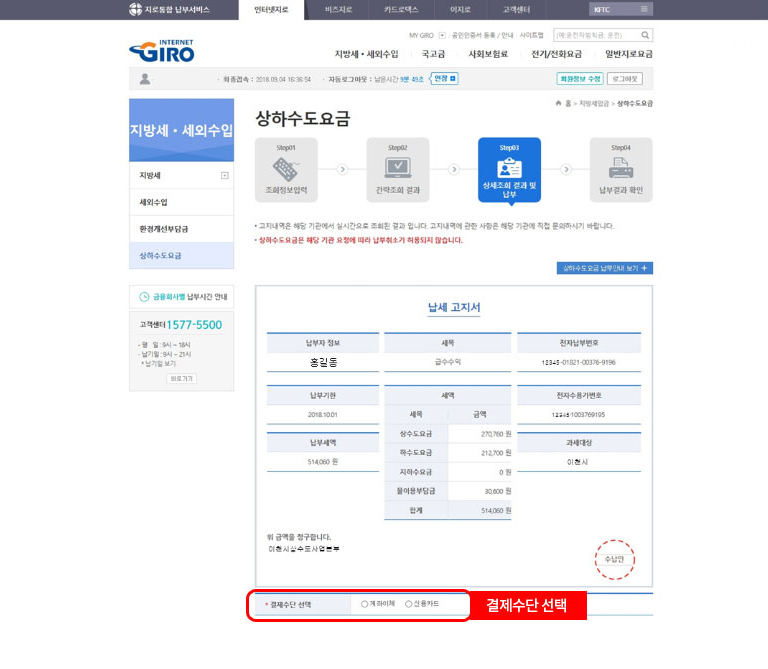Click the globe icon beside 지로통합 납부서비스

click(x=135, y=9)
